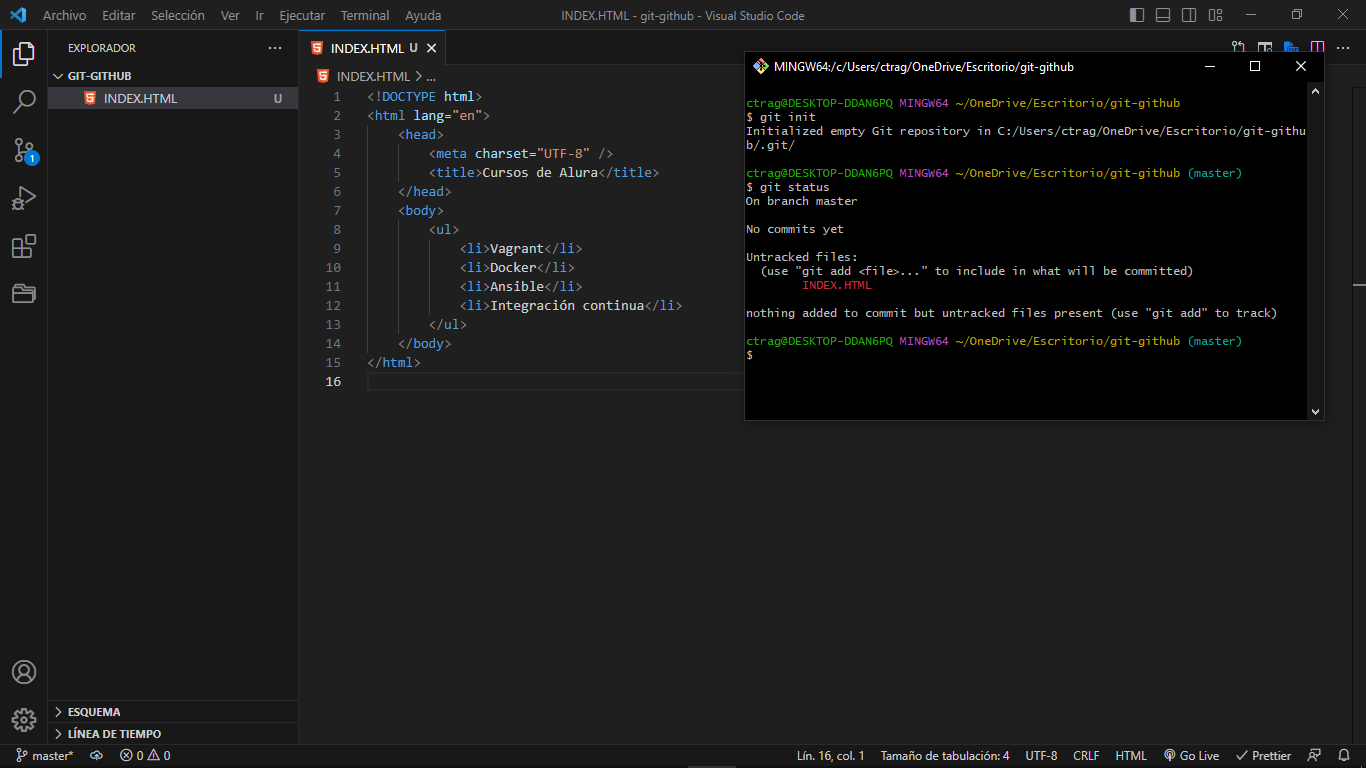Click the feedback icon in status bar
Screen dimensions: 1366x768
point(1315,756)
